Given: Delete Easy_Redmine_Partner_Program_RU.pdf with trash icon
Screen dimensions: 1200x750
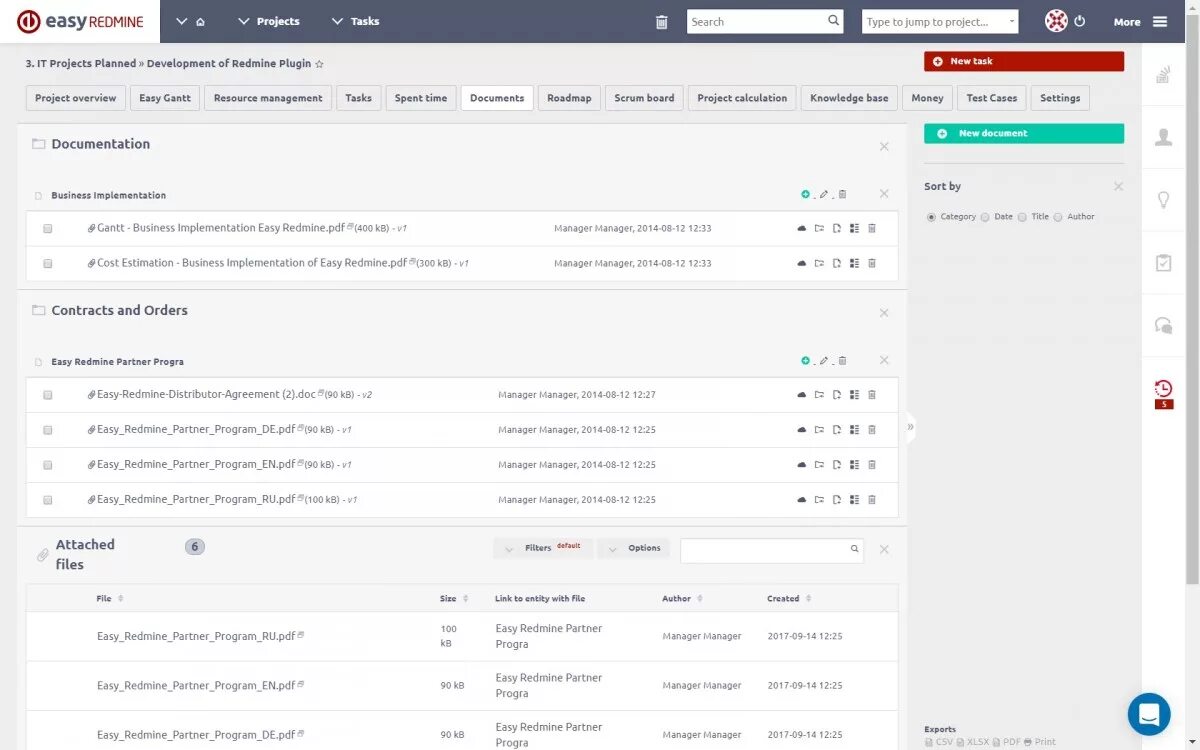Looking at the screenshot, I should [872, 499].
